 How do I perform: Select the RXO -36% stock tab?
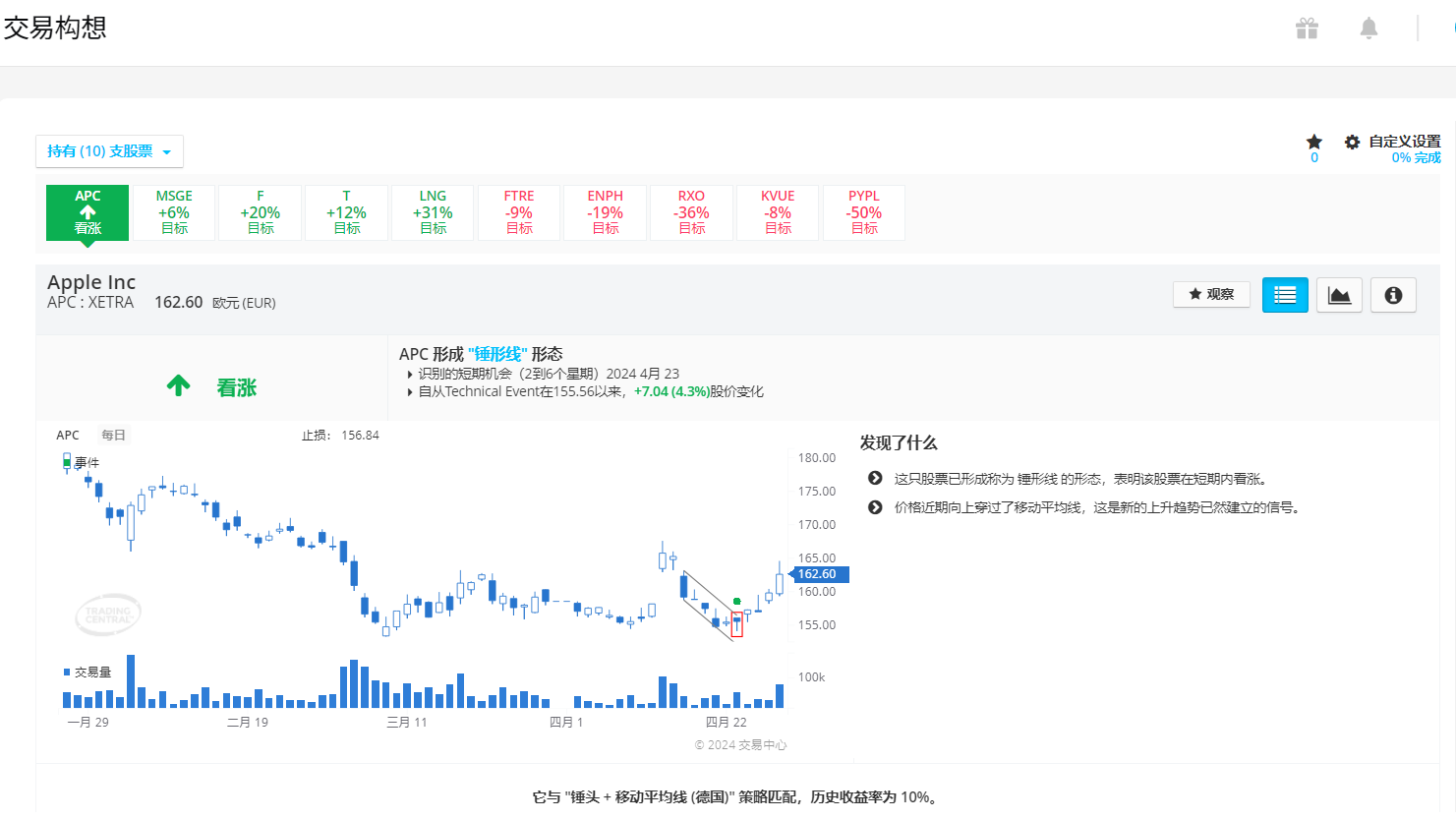point(691,212)
